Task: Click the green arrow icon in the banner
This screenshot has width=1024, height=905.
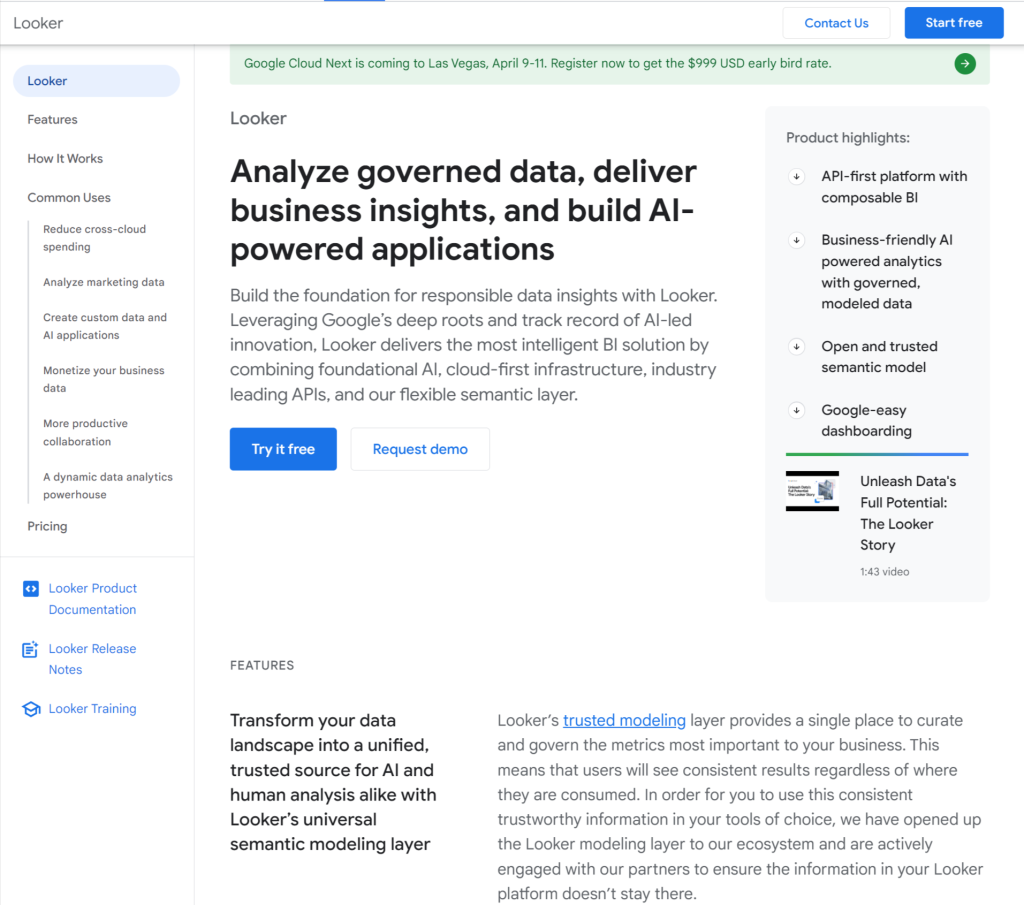Action: click(x=964, y=64)
